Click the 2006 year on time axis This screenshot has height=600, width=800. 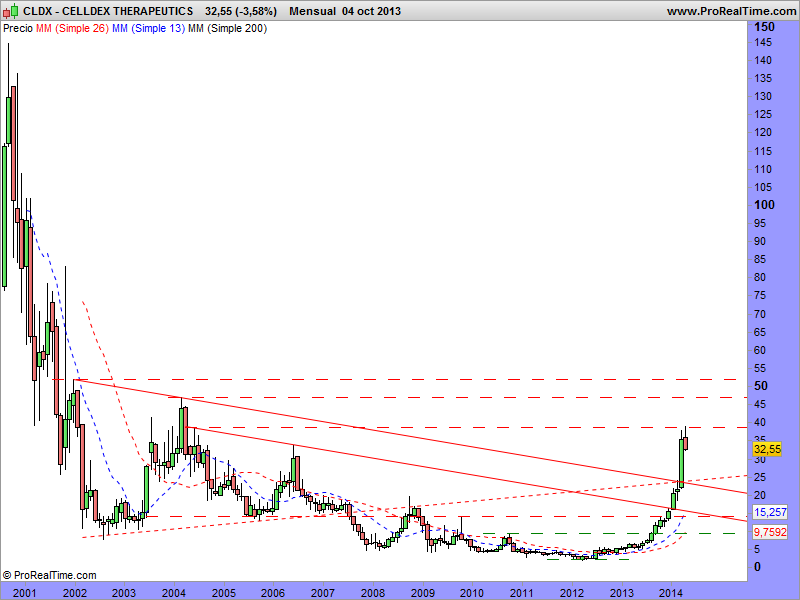point(273,593)
